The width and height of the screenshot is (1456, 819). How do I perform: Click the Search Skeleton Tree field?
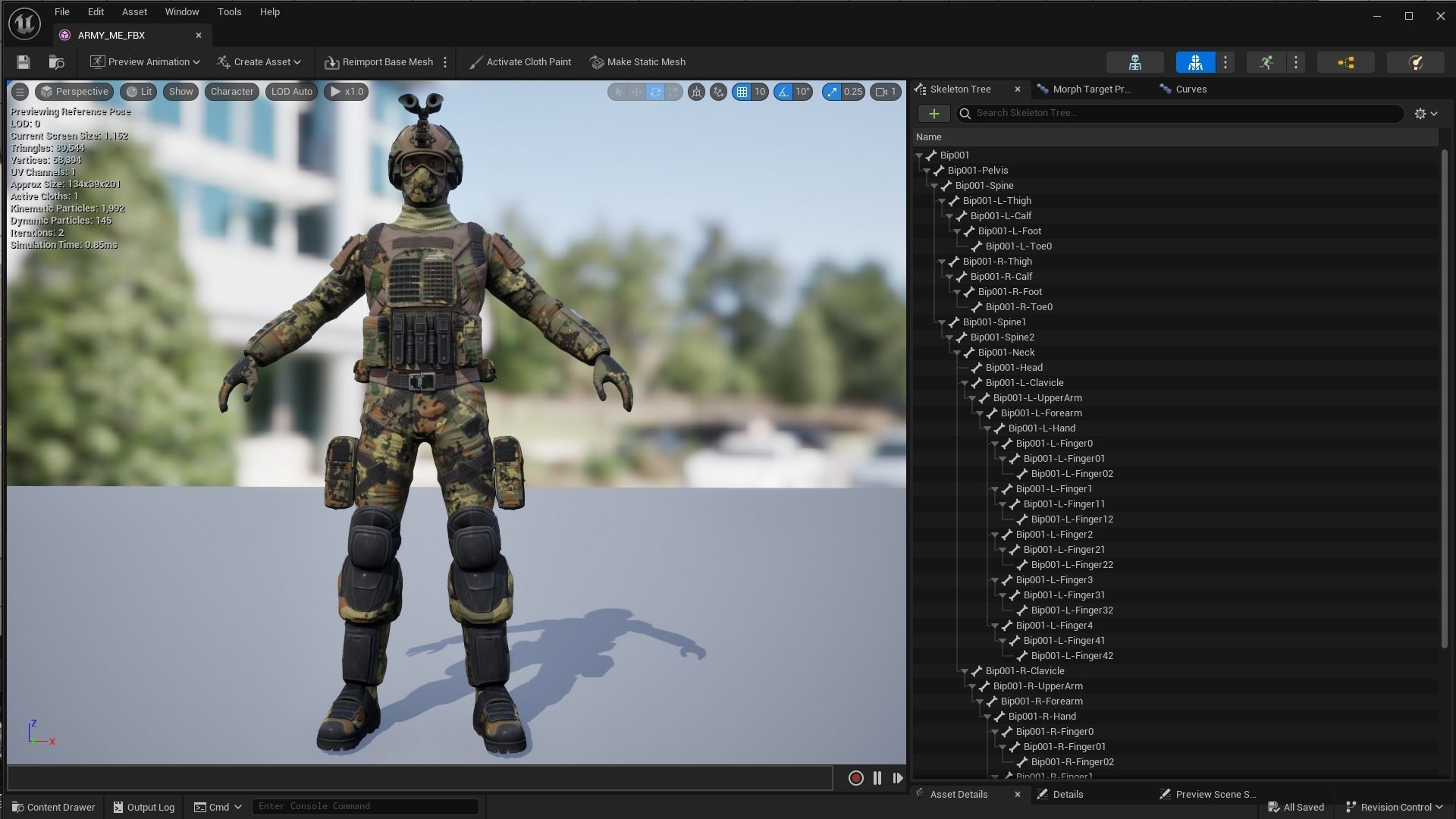1183,113
